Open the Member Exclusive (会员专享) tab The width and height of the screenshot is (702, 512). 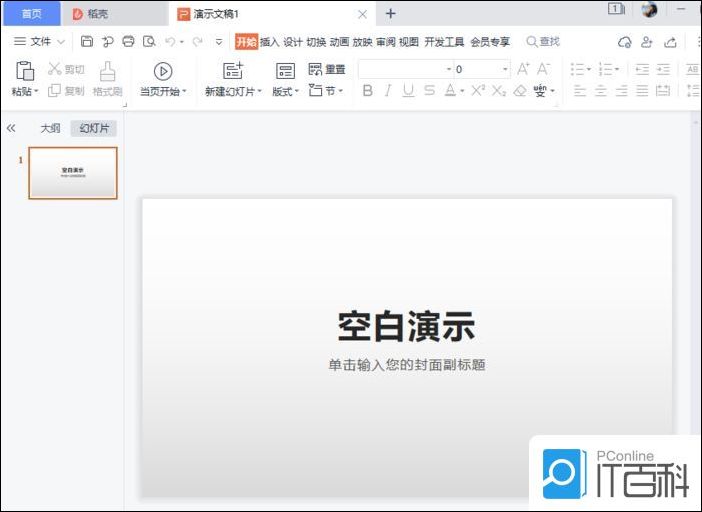tap(490, 42)
